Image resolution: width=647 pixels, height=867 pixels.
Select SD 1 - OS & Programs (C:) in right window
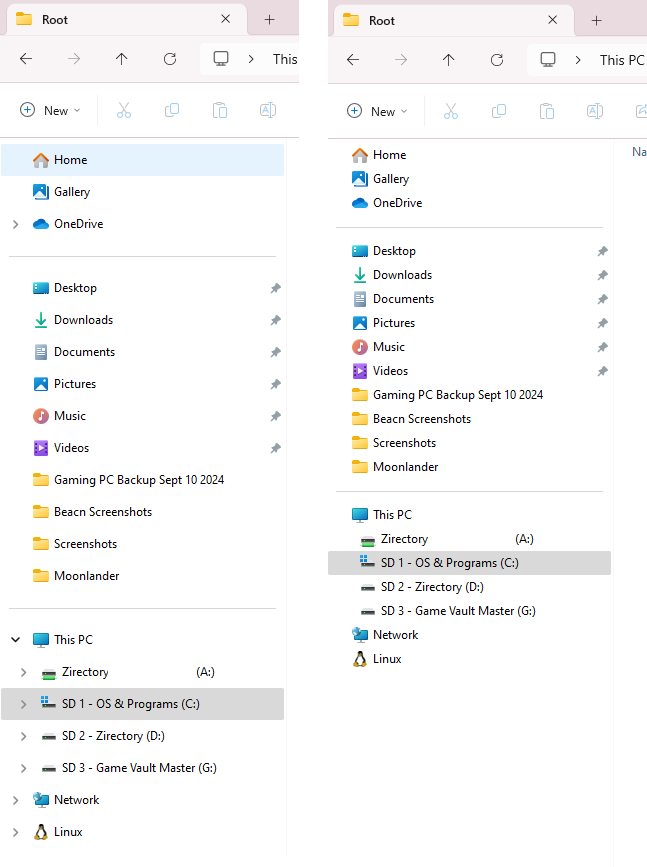(x=469, y=563)
